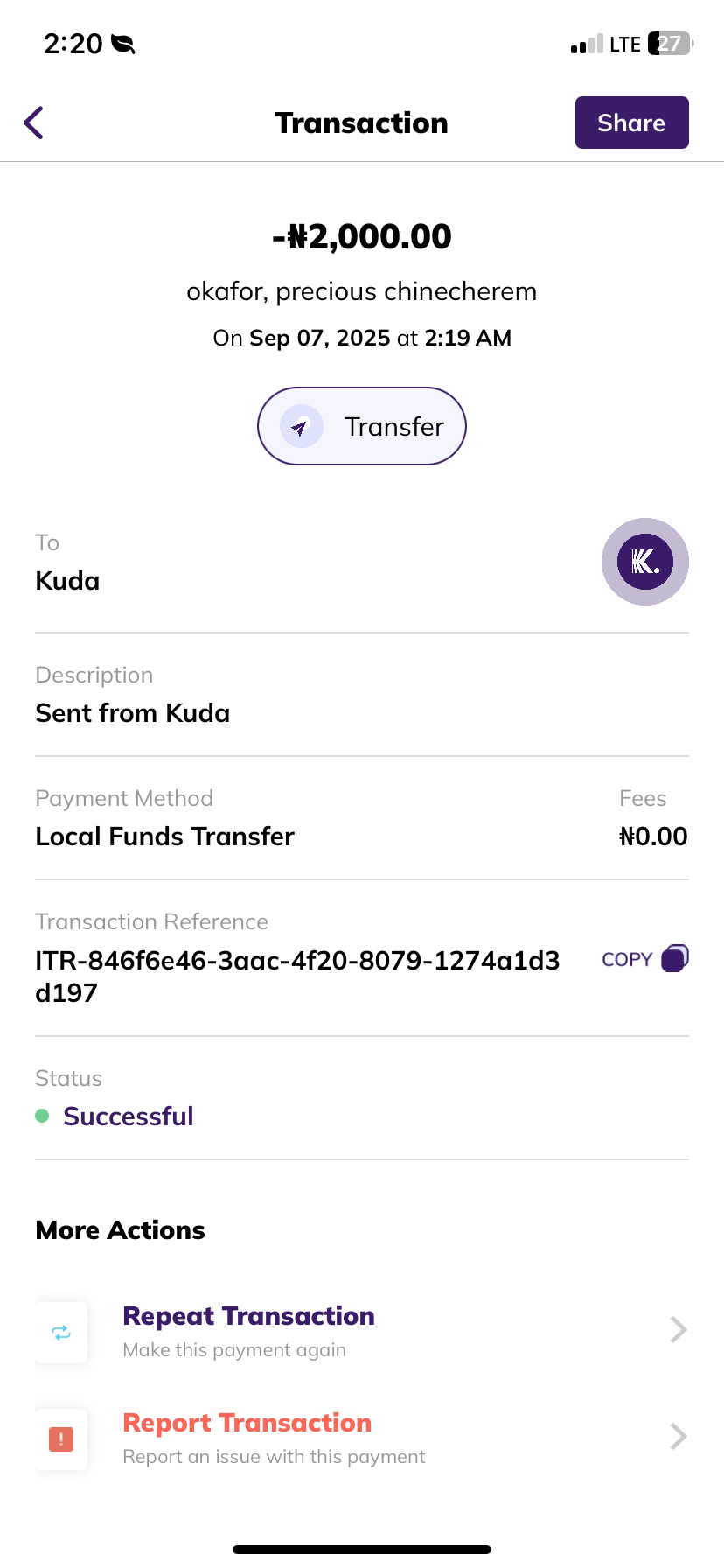
Task: Expand Repeat Transaction chevron
Action: click(678, 1330)
